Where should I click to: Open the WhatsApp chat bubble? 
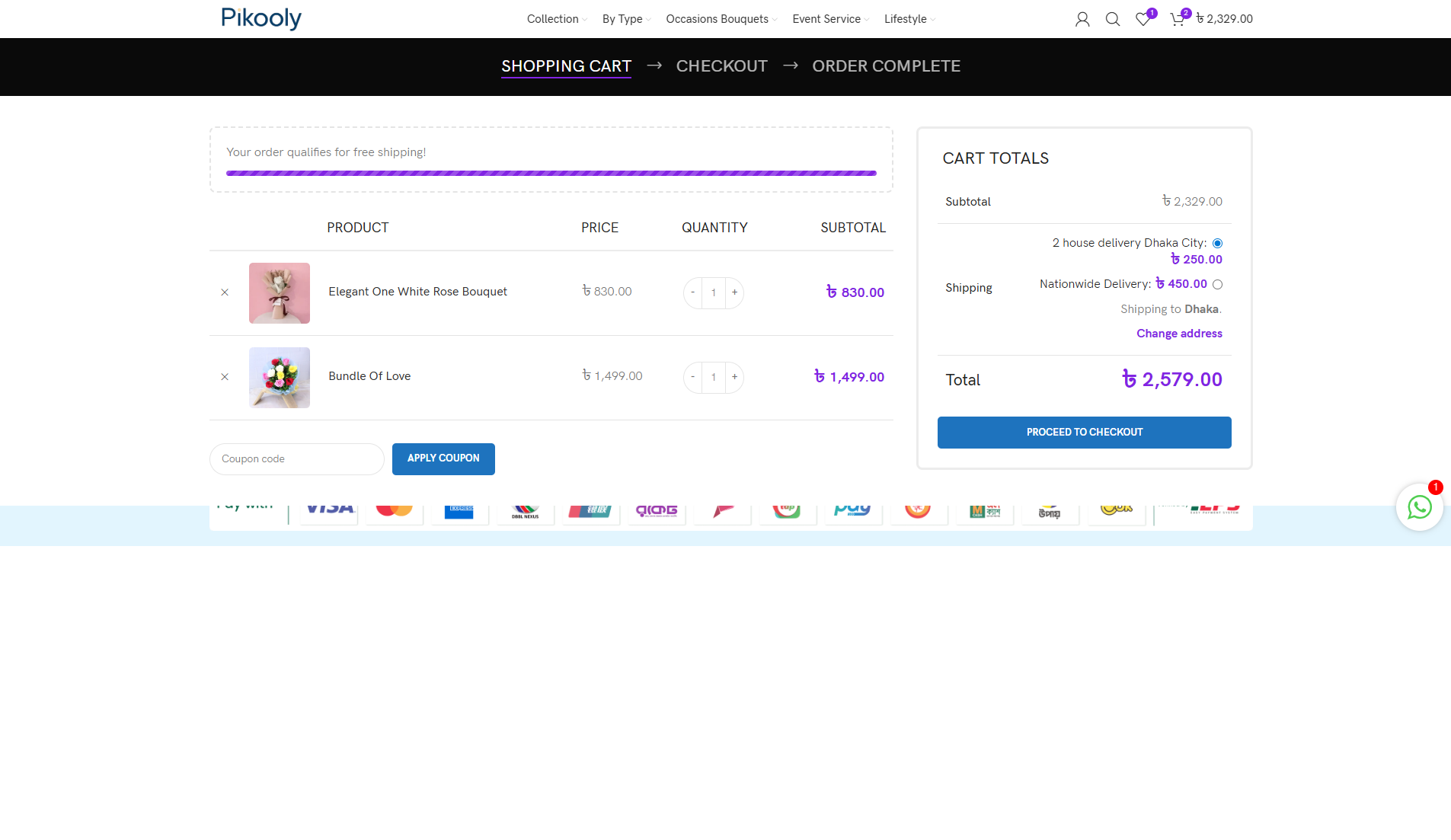pos(1420,507)
